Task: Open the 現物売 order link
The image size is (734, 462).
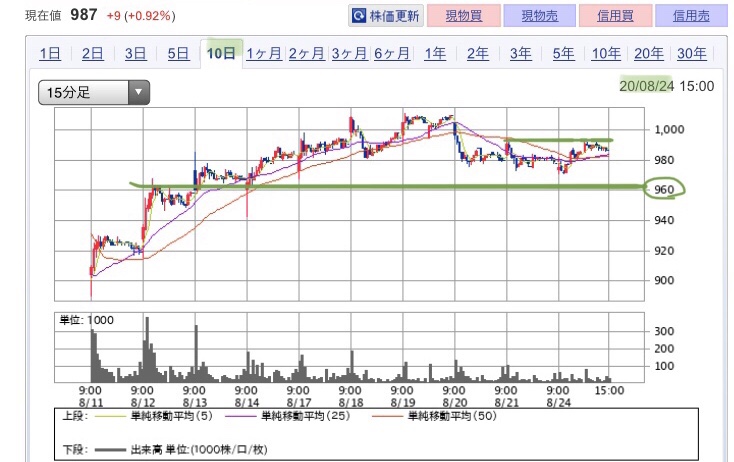Action: (539, 15)
